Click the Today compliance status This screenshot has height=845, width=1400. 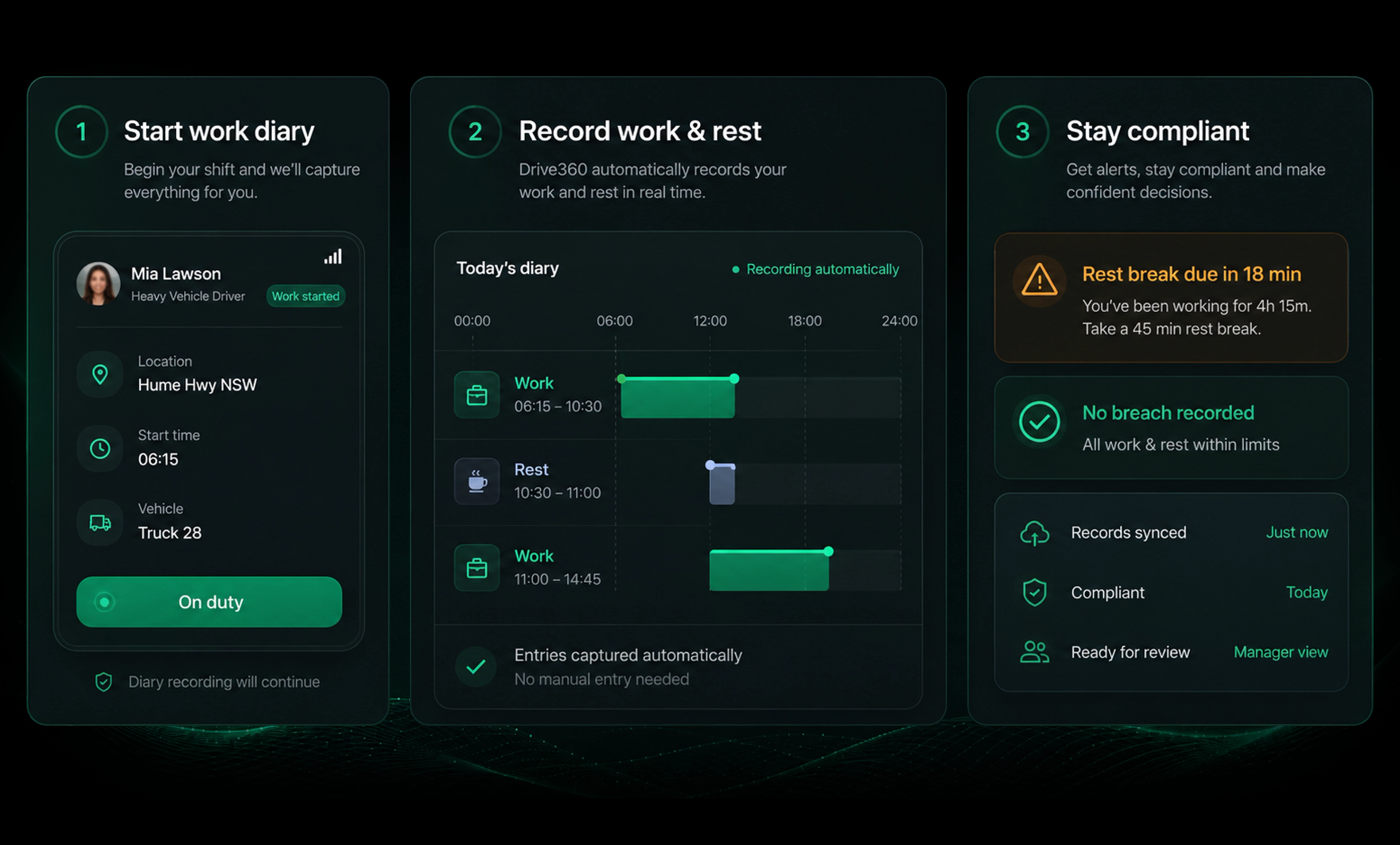click(1307, 593)
